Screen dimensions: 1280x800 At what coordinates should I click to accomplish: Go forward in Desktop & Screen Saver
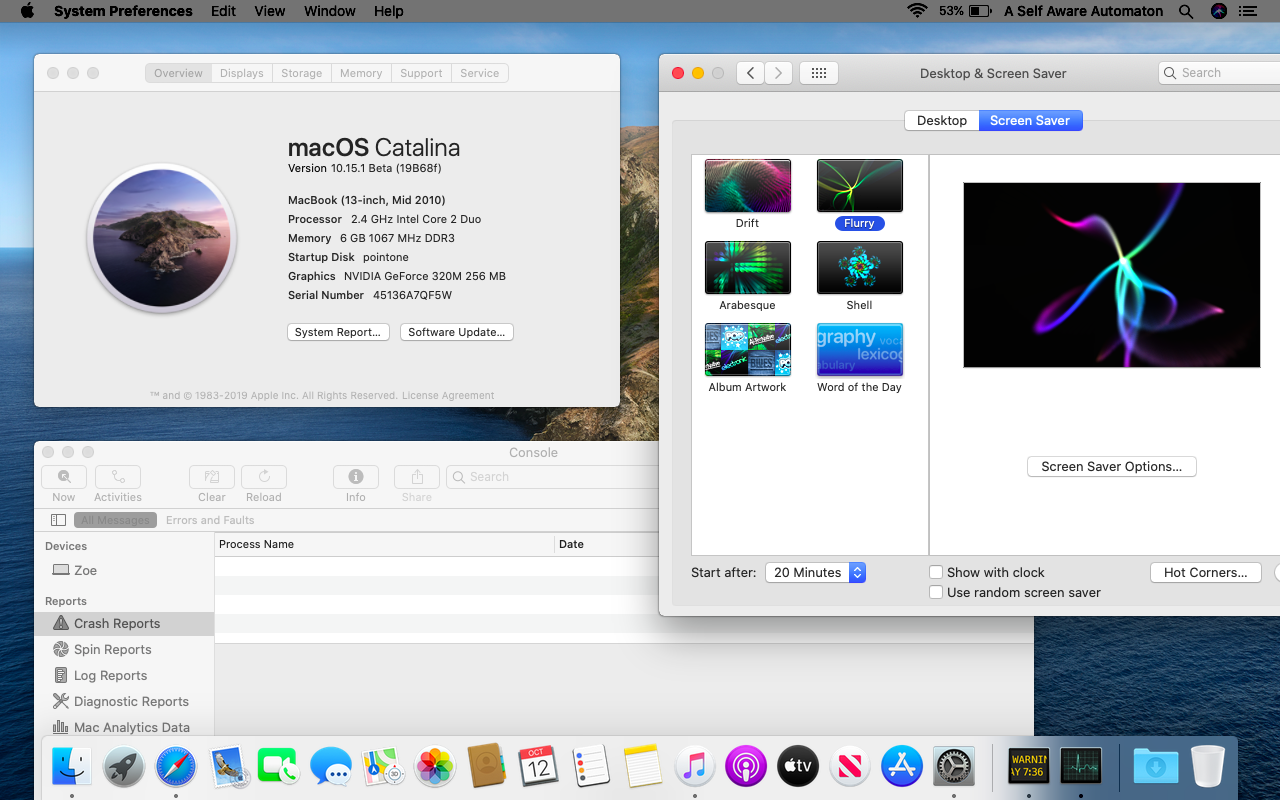click(779, 73)
